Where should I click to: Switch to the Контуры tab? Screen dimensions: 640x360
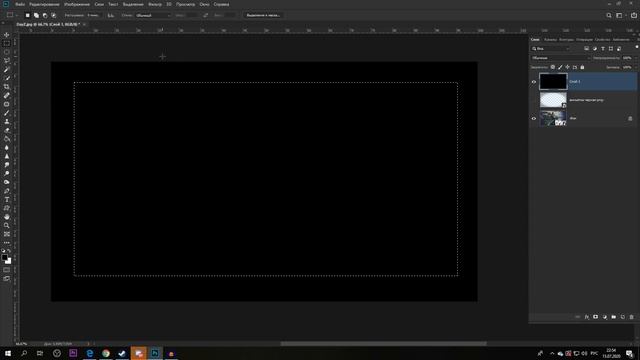(x=566, y=40)
